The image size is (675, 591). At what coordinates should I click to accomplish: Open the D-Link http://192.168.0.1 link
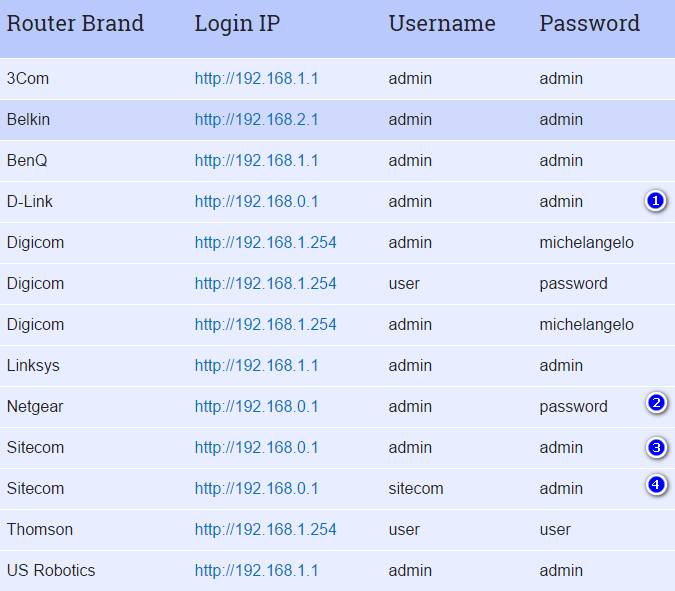[x=257, y=201]
